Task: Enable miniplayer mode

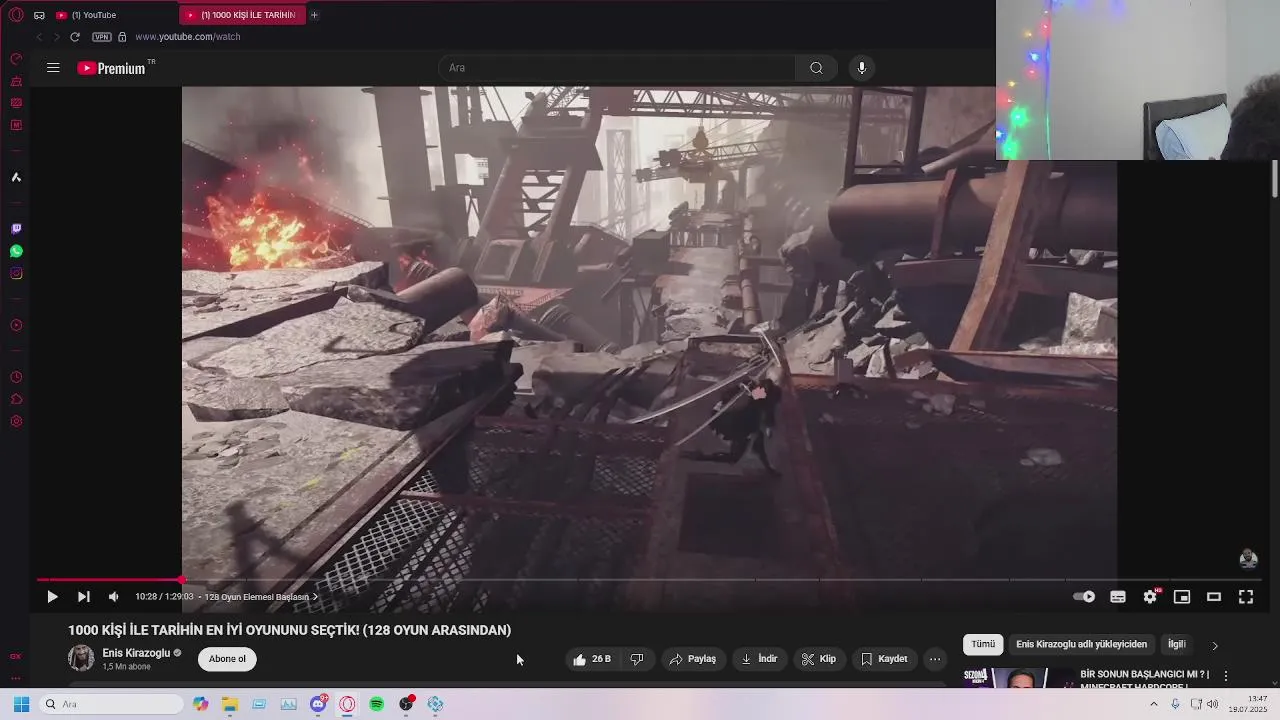Action: pyautogui.click(x=1182, y=597)
